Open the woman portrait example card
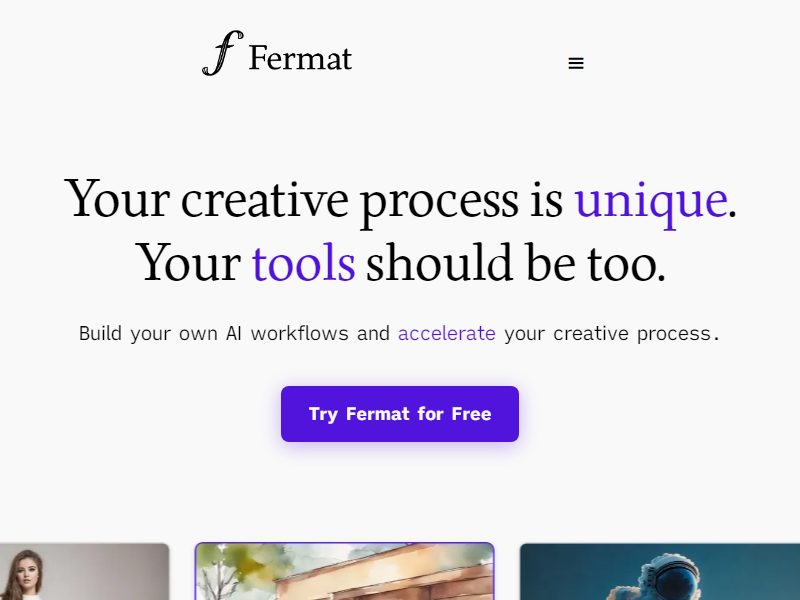Viewport: 800px width, 600px height. tap(84, 571)
